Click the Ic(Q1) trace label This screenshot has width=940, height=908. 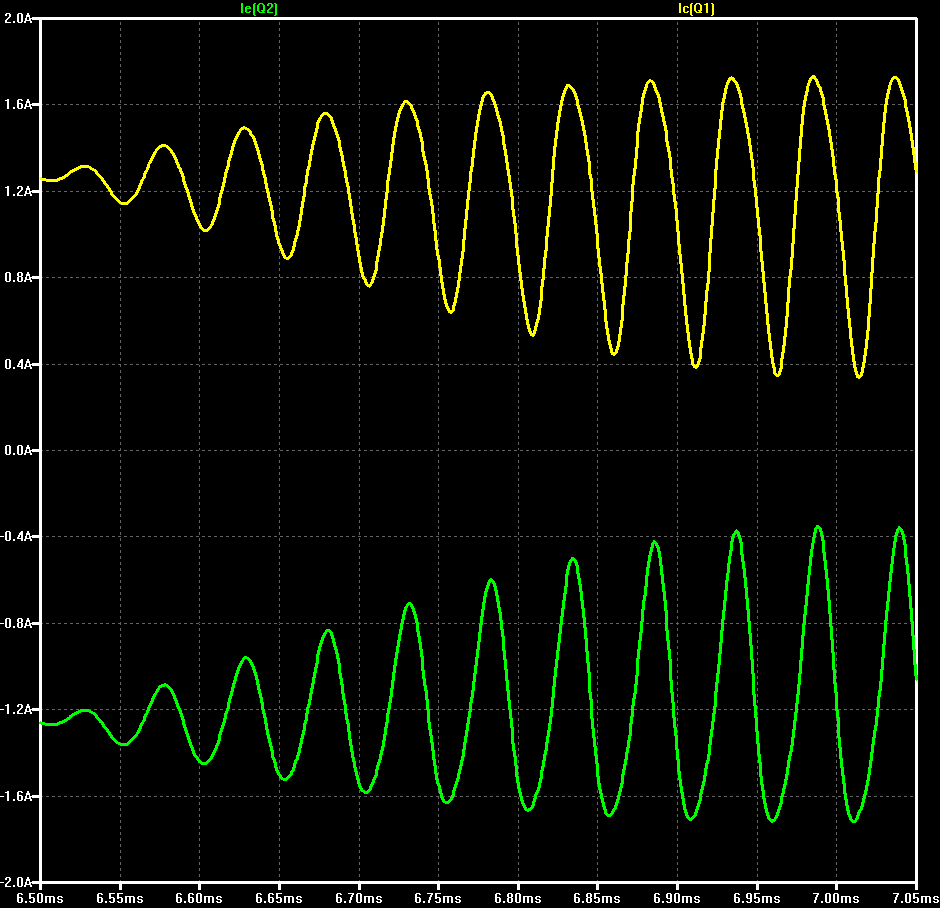click(x=696, y=8)
